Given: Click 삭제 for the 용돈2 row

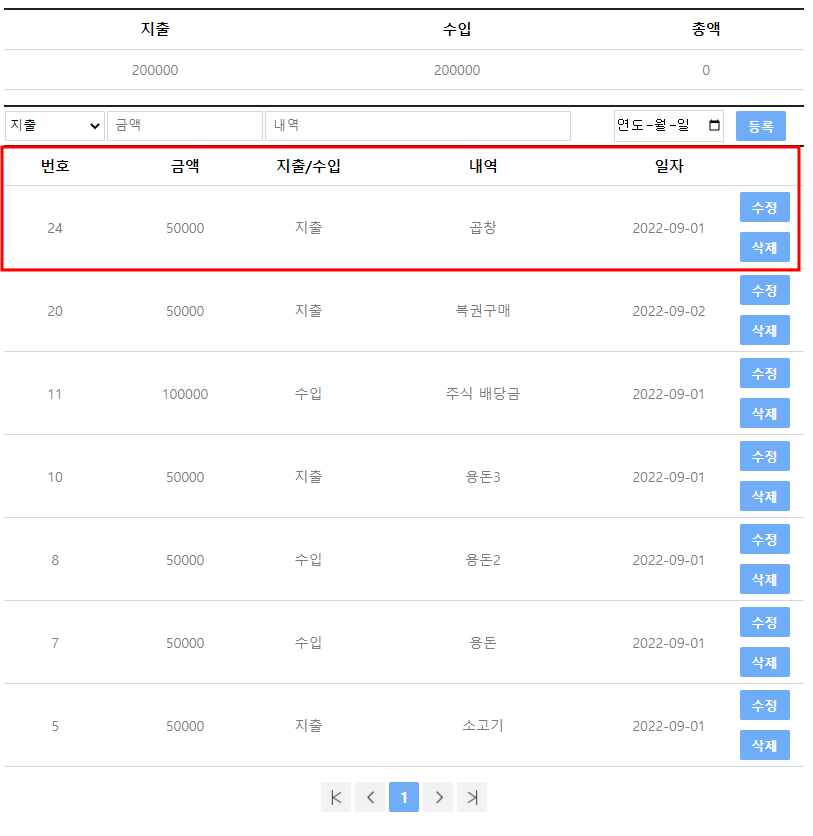Looking at the screenshot, I should pyautogui.click(x=764, y=579).
